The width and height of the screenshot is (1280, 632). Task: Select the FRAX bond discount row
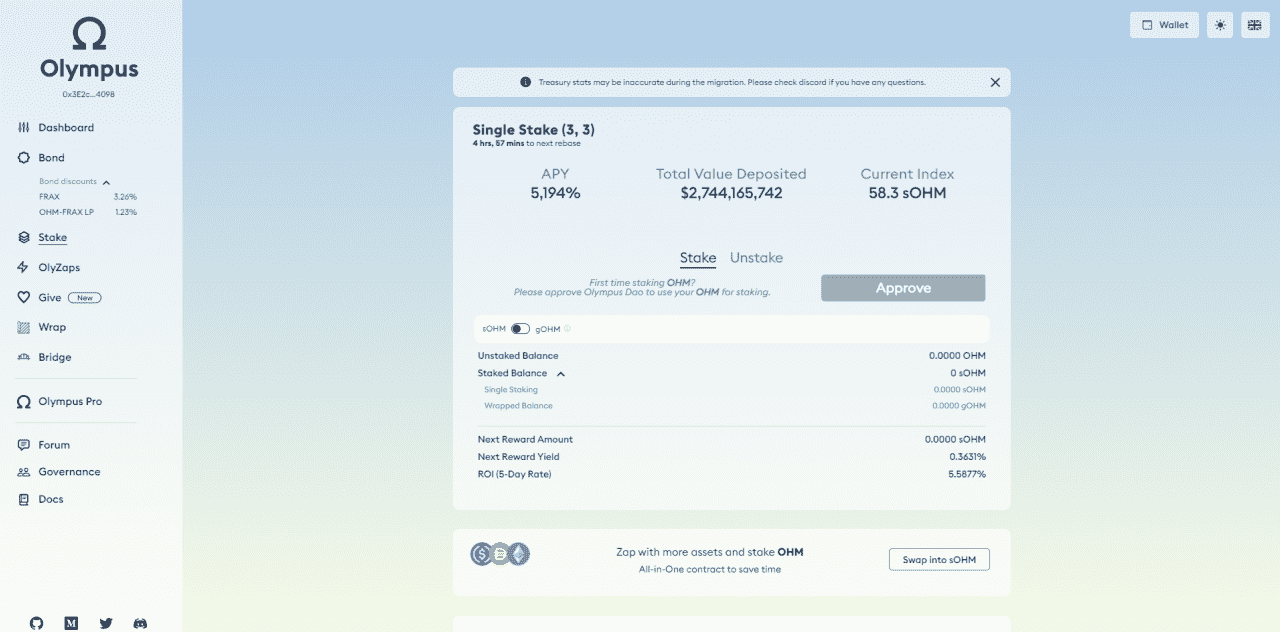tap(88, 197)
